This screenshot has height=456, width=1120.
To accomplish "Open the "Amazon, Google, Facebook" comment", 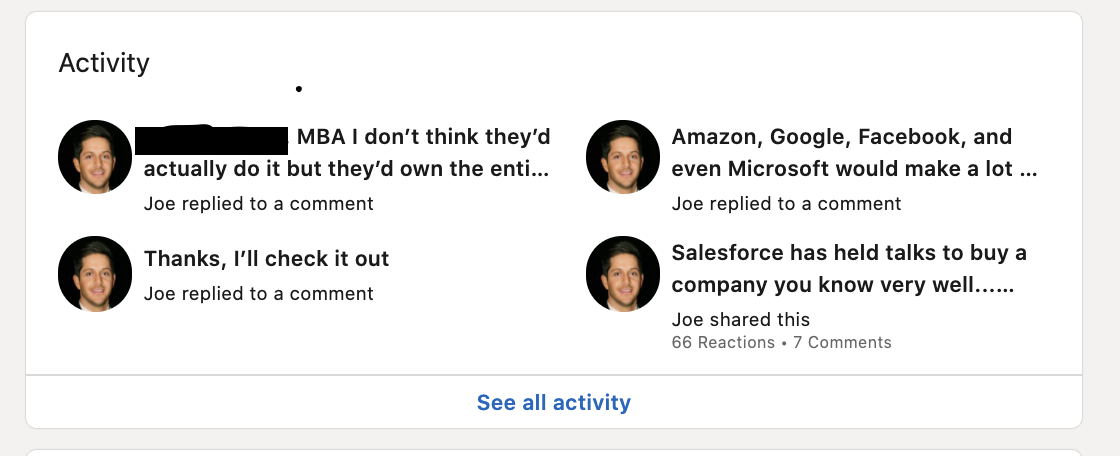I will 841,137.
